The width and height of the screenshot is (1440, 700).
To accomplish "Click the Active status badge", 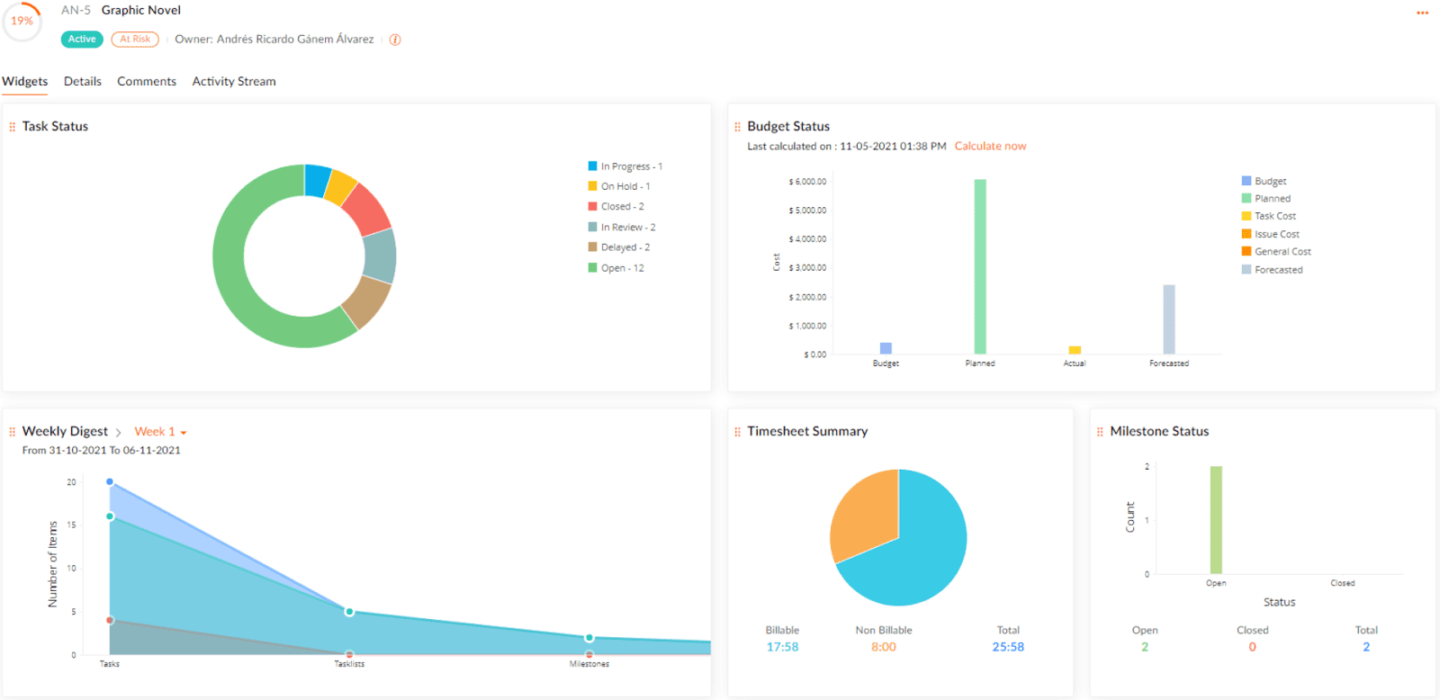I will tap(82, 40).
